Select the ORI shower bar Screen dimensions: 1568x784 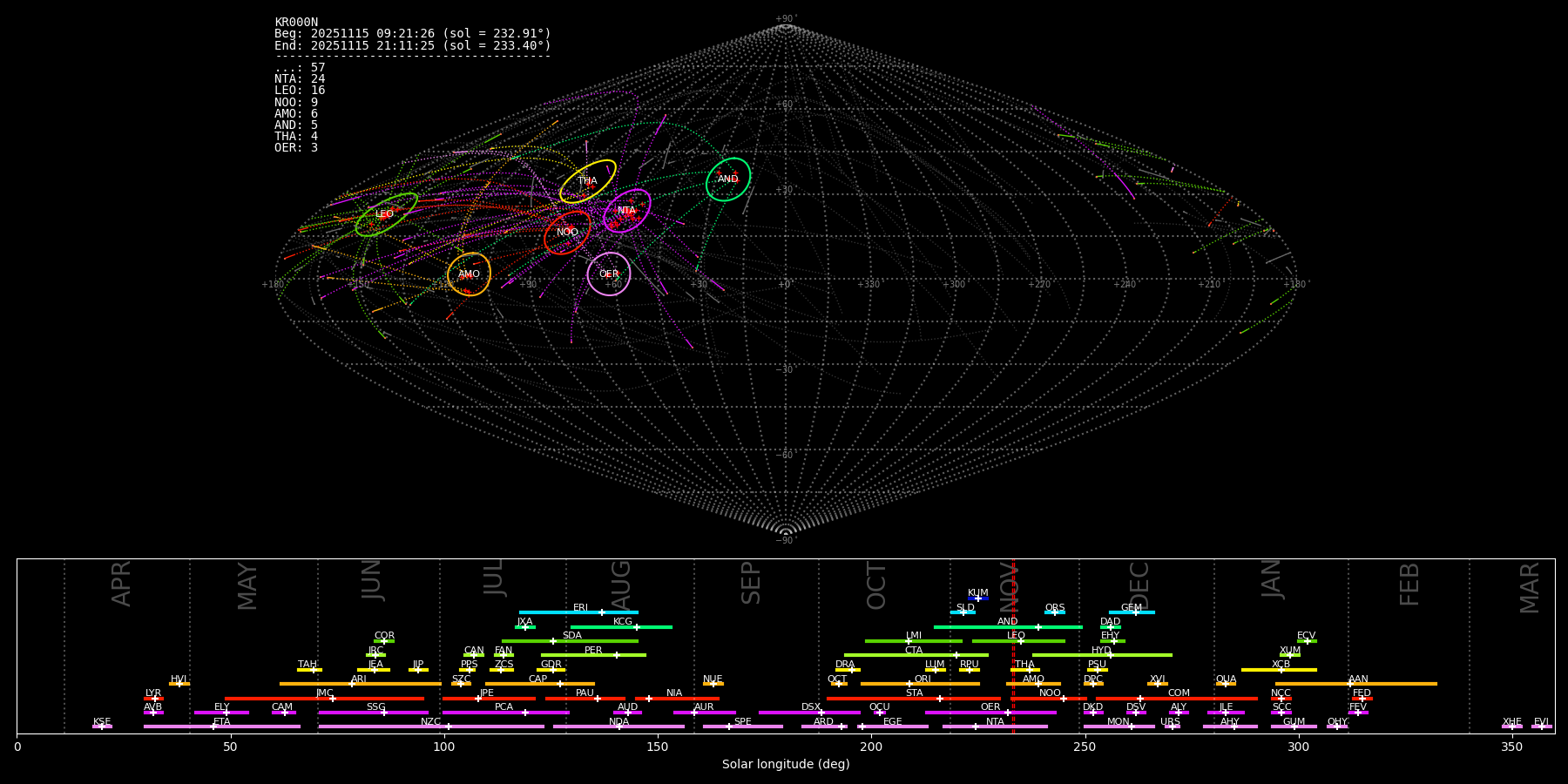click(x=920, y=684)
